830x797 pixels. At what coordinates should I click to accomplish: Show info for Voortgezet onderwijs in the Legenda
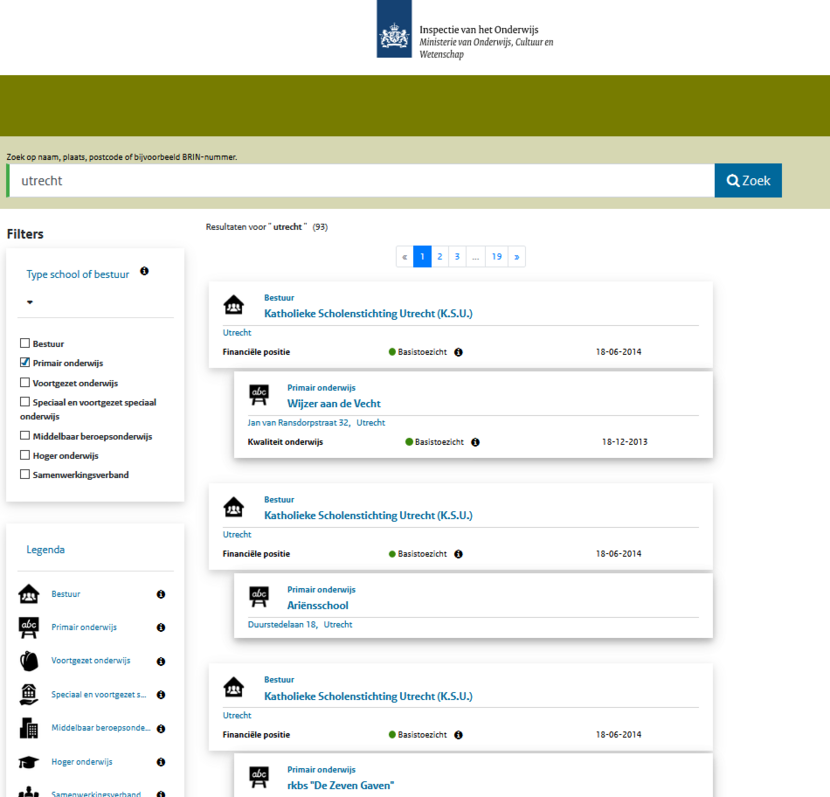[x=161, y=662]
